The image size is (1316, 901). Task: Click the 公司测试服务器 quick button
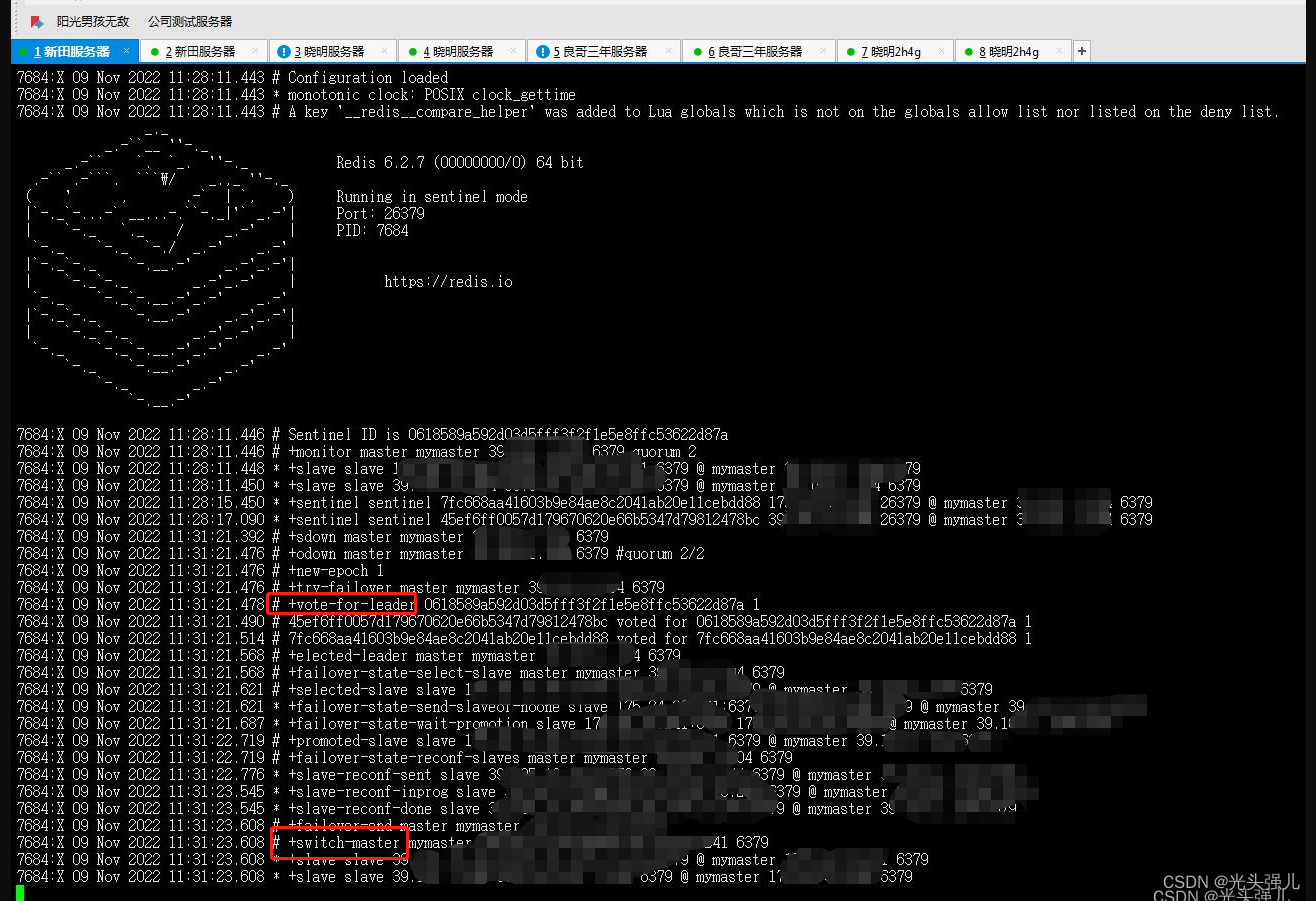tap(190, 21)
